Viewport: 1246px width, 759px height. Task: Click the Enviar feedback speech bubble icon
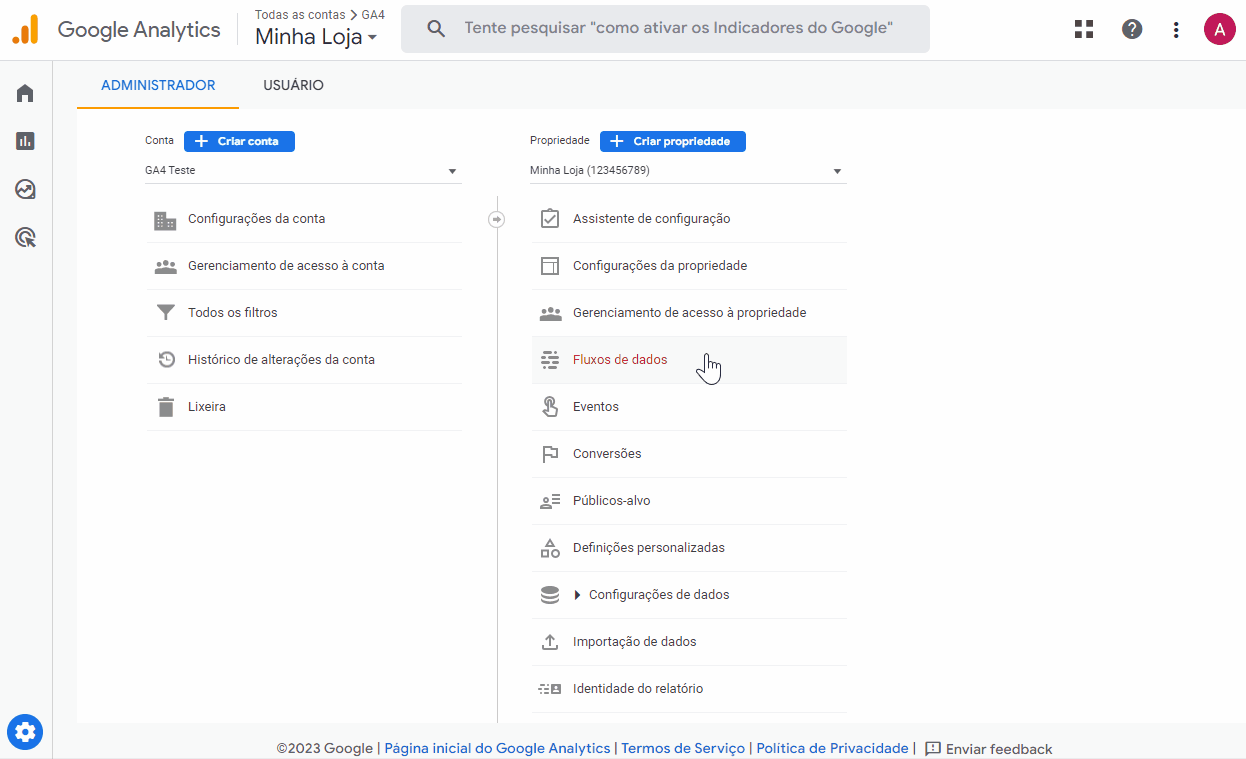coord(933,748)
